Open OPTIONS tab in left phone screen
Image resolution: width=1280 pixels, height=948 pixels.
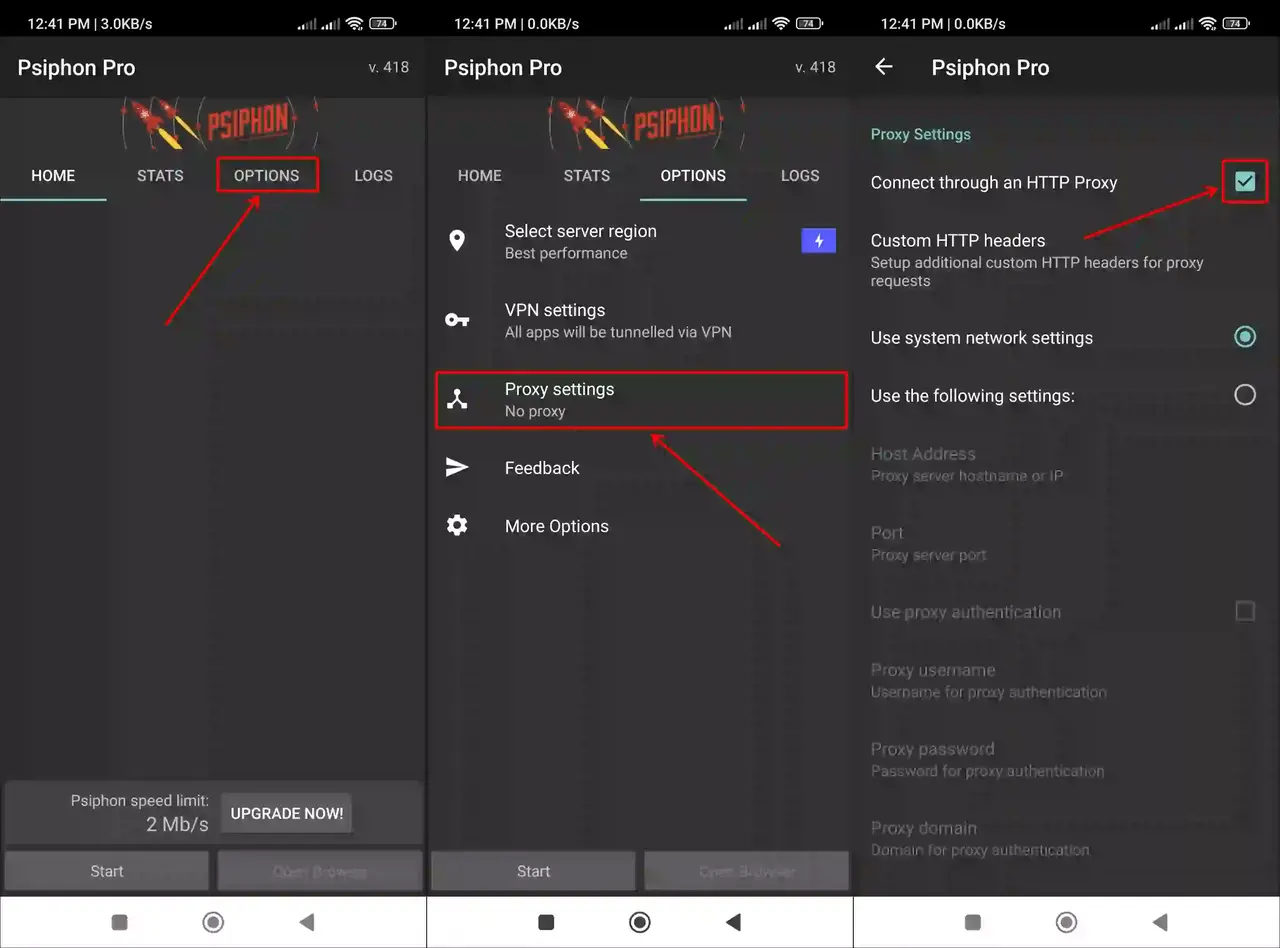(267, 175)
